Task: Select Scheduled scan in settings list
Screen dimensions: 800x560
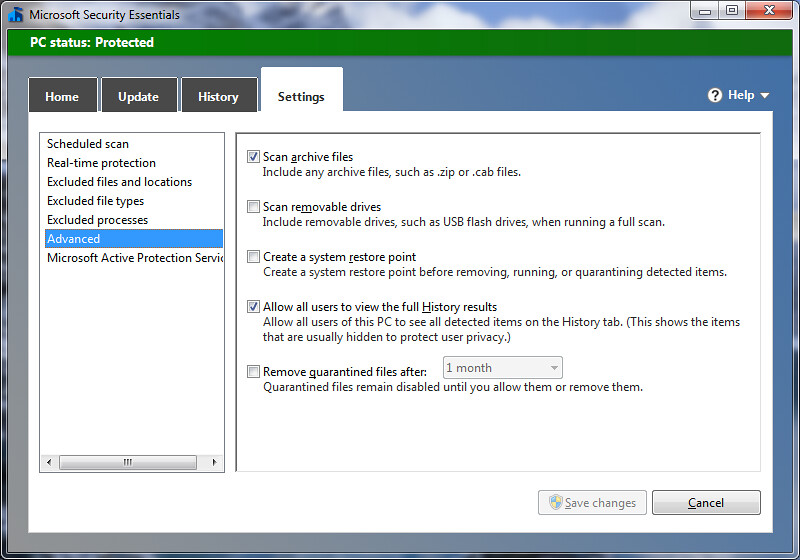Action: tap(134, 144)
